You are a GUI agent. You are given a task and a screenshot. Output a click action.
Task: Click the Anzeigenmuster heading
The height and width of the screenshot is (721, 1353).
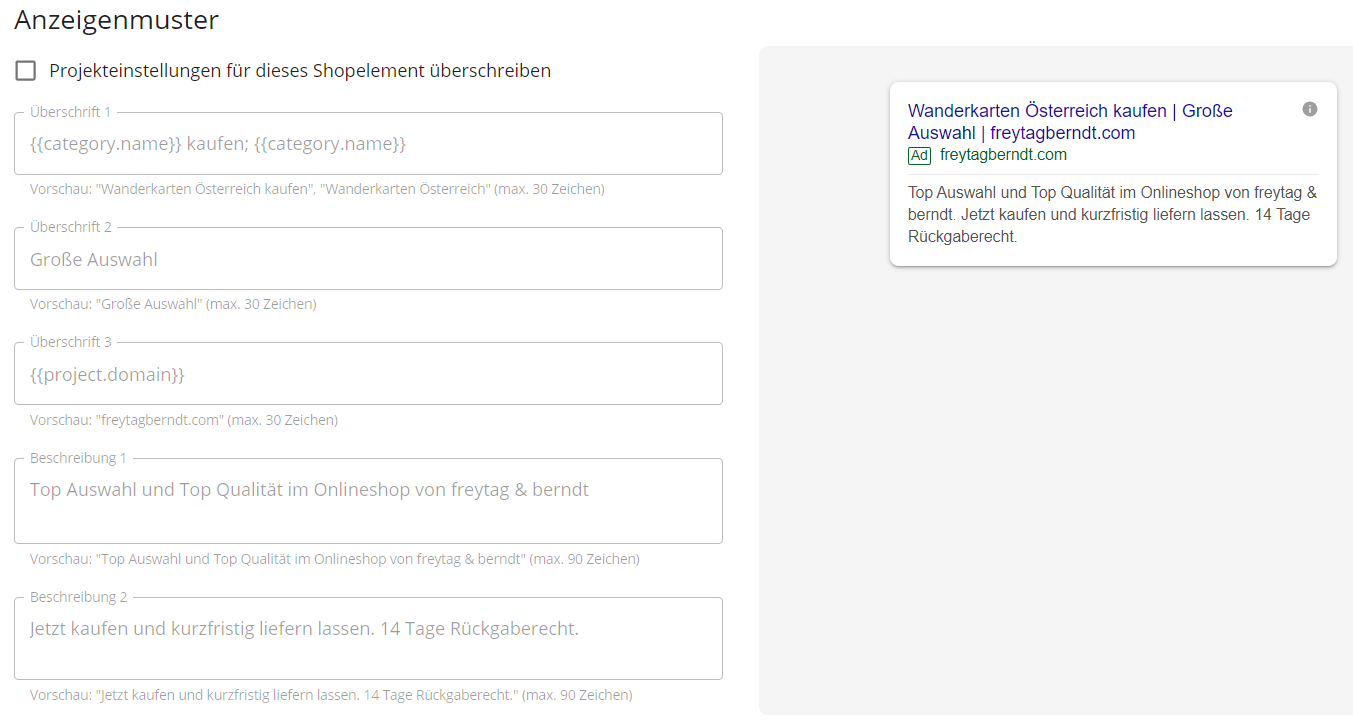point(116,20)
